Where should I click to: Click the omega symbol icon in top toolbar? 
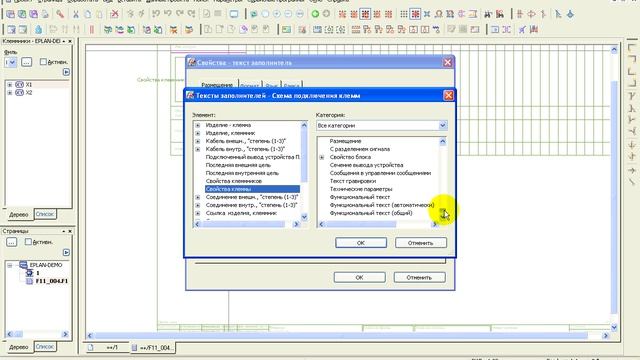click(x=438, y=14)
